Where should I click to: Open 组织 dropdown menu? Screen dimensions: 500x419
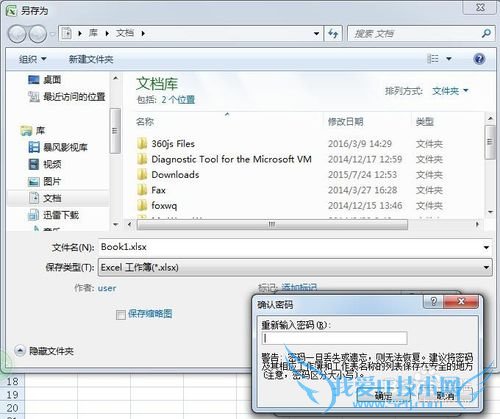point(32,59)
